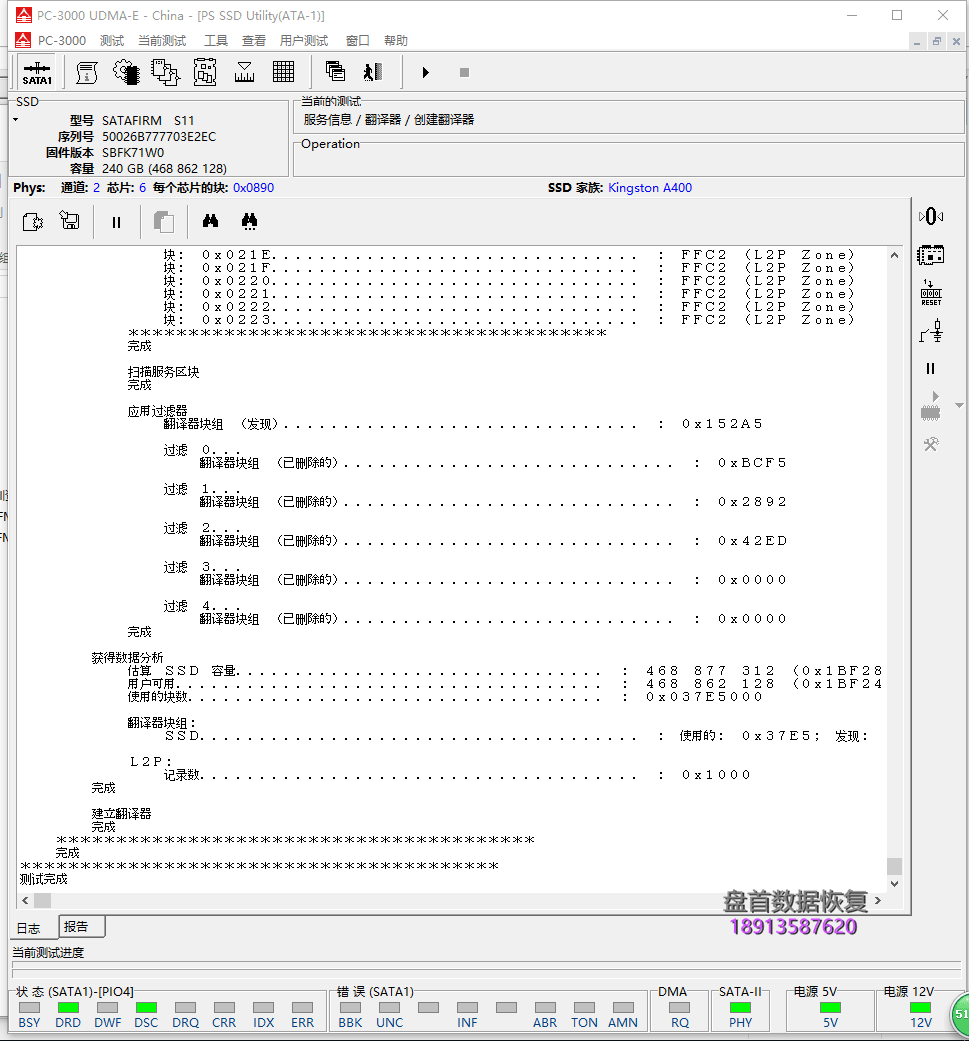Open the 用户测试 menu
This screenshot has width=969, height=1041.
[304, 40]
